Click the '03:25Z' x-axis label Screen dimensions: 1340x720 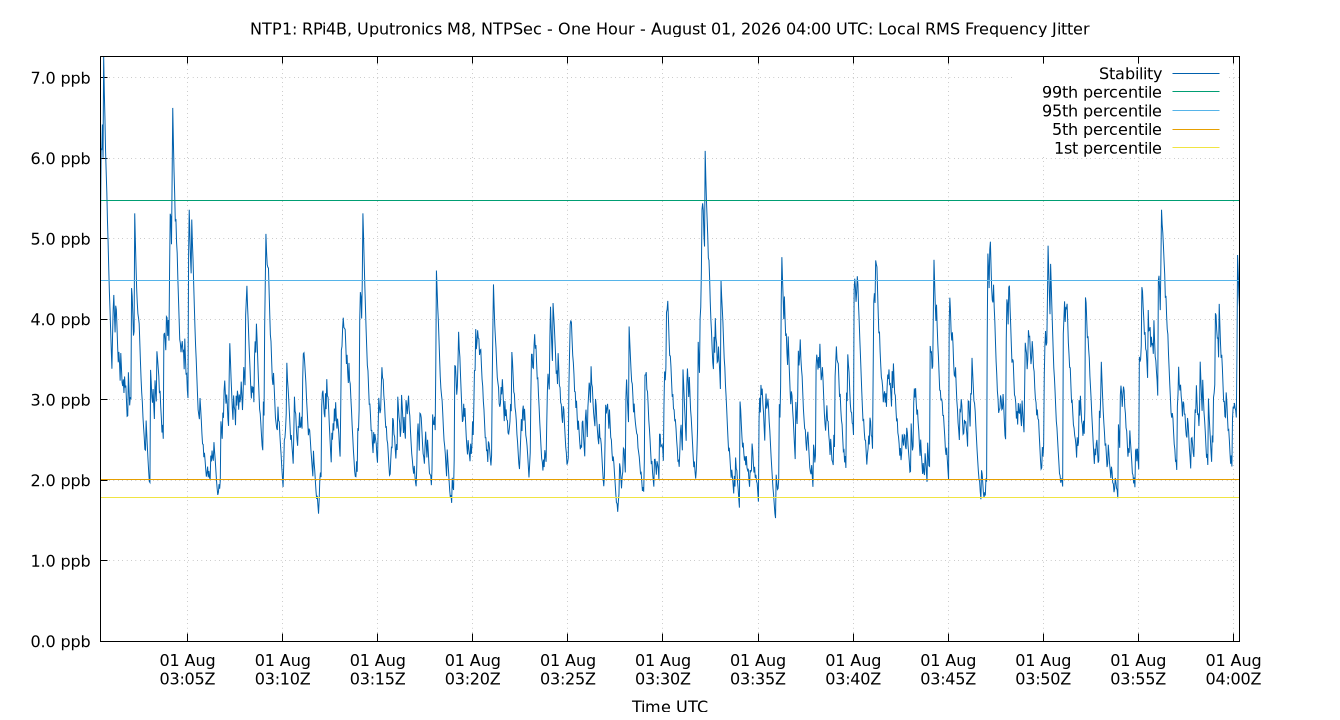pos(567,679)
